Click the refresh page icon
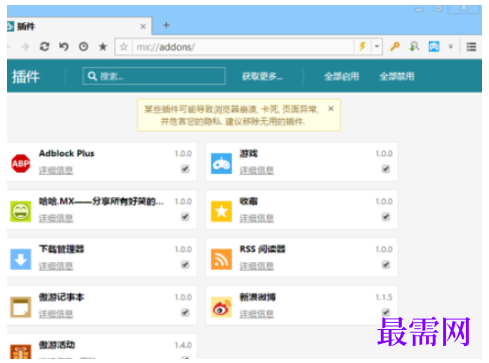Screen dimensions: 489x363 [x=45, y=46]
